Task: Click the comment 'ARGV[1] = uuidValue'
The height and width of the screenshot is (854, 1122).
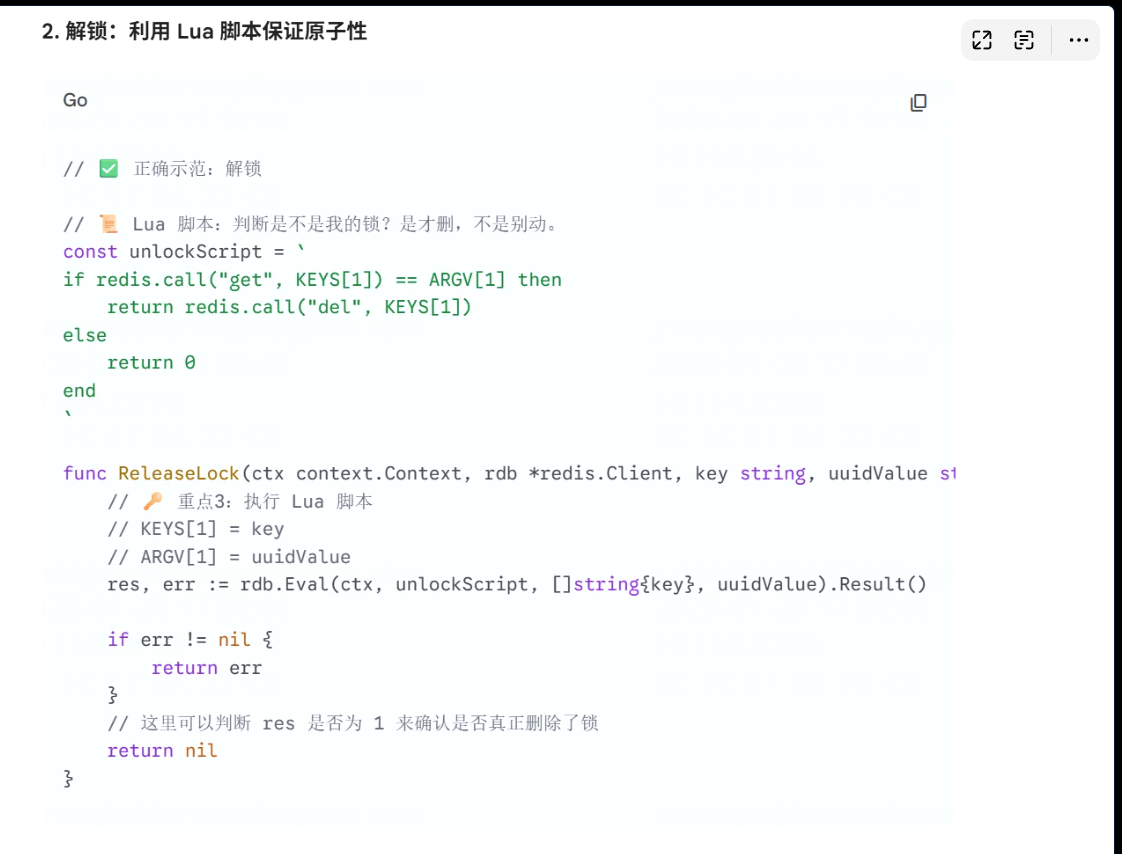Action: [229, 556]
